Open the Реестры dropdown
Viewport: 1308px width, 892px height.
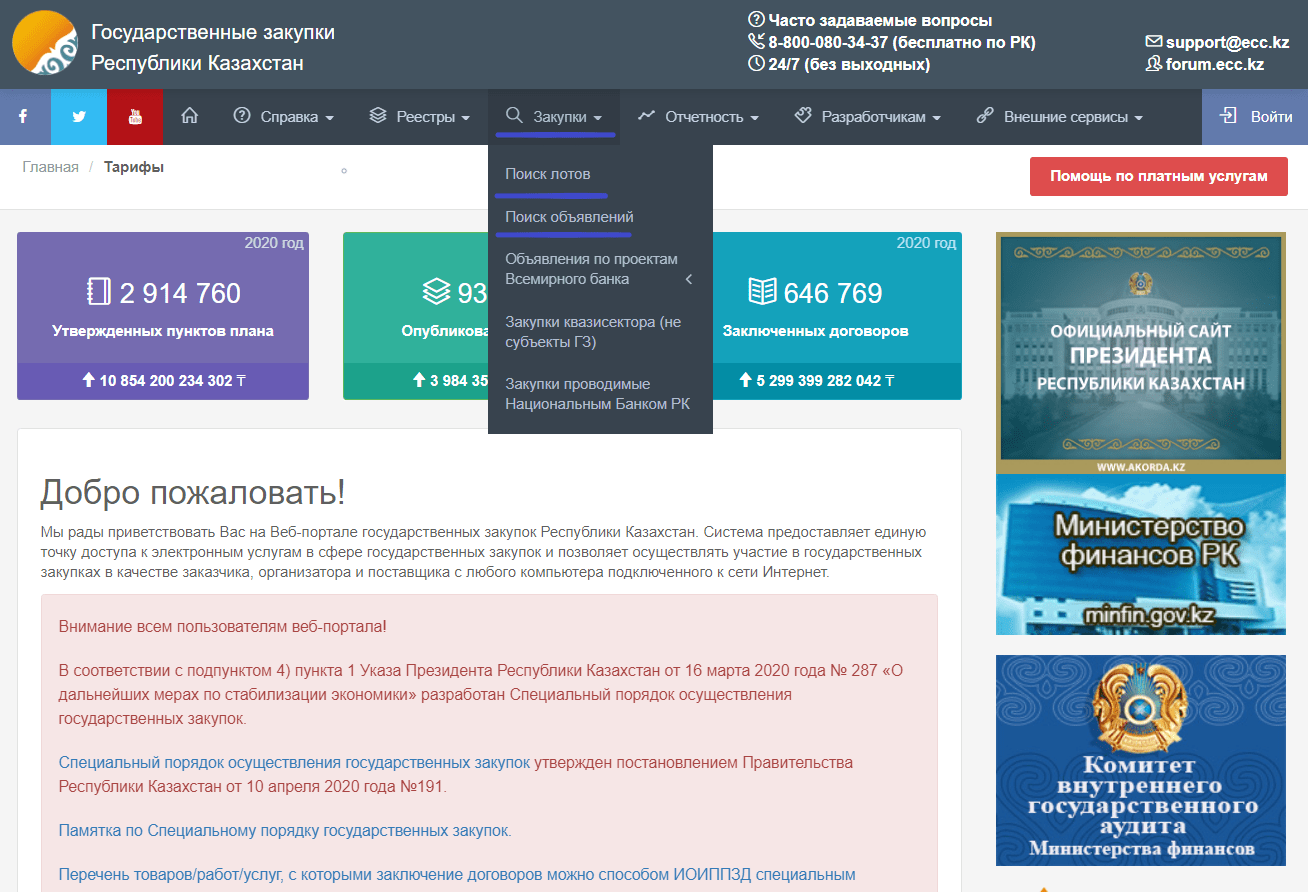tap(419, 117)
